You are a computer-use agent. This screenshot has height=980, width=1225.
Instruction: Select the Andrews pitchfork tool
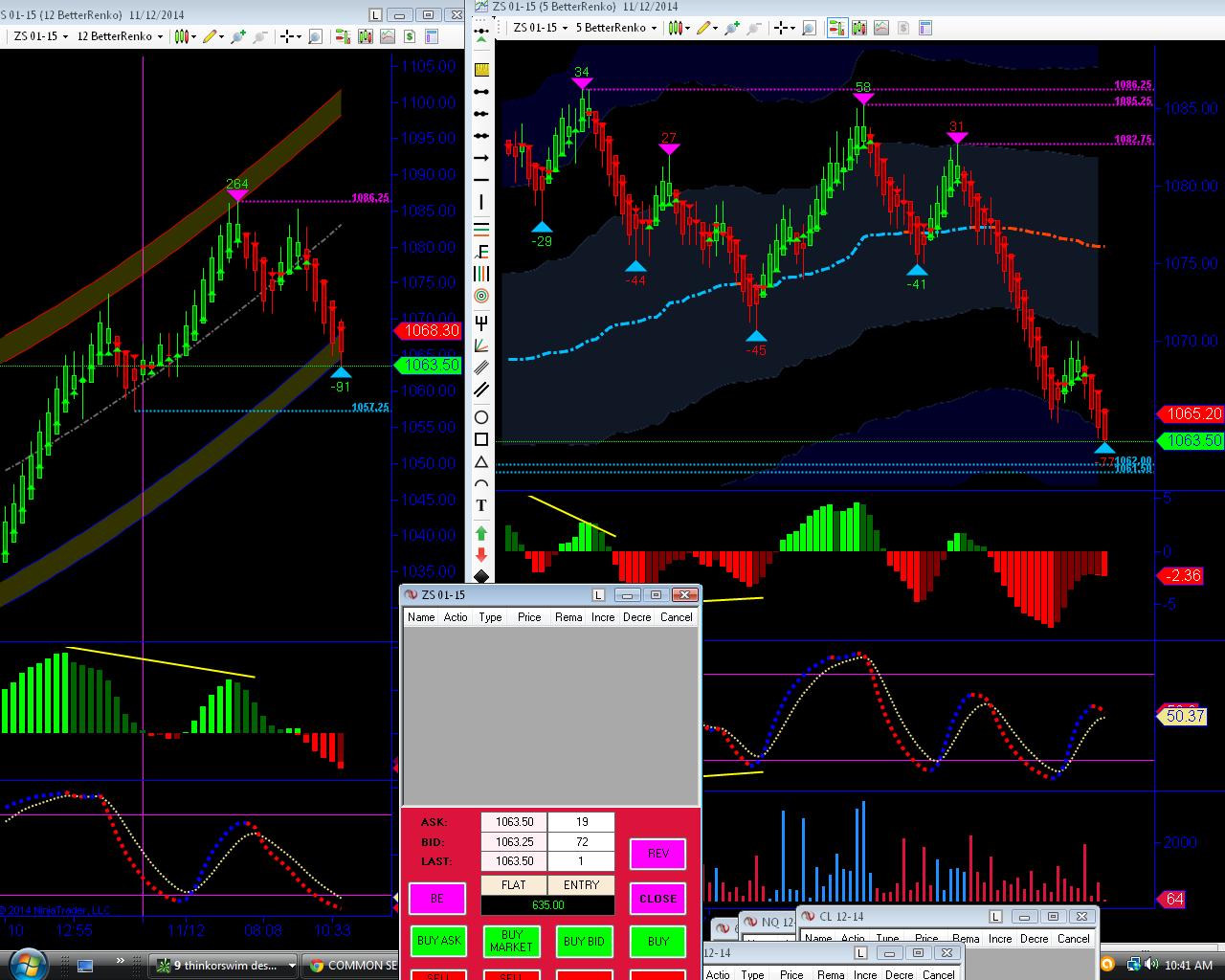point(481,322)
